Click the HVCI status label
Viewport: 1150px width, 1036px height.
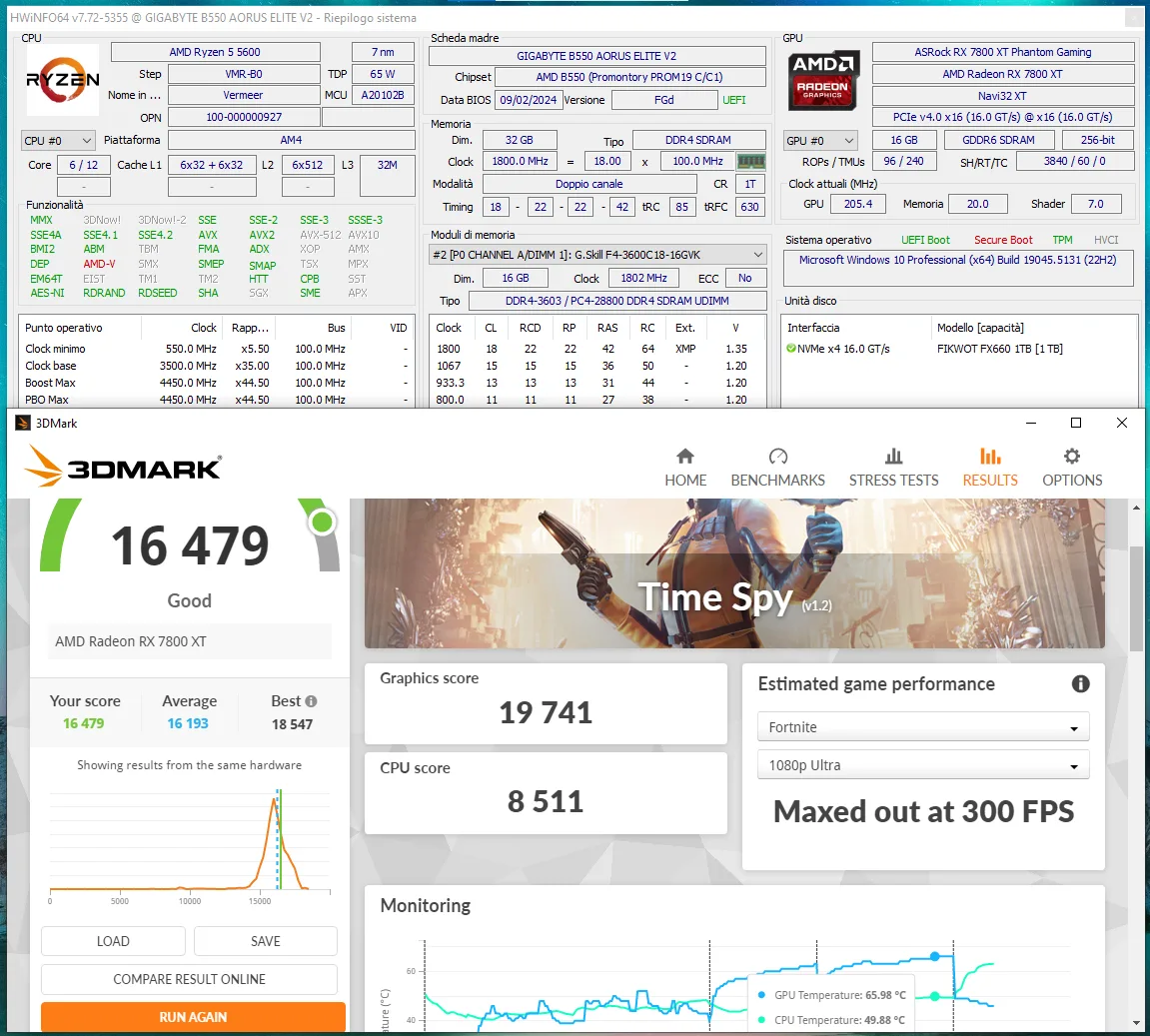(x=1106, y=240)
